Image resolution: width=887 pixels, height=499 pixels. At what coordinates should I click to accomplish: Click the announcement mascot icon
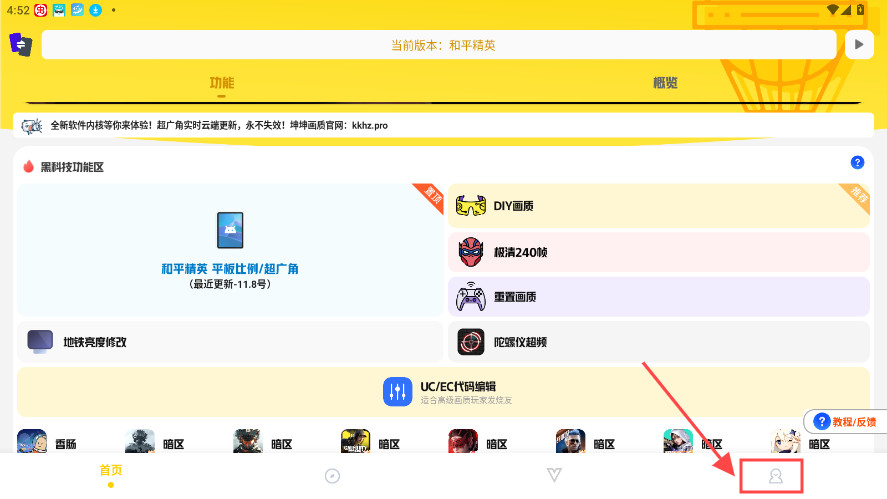[x=32, y=126]
